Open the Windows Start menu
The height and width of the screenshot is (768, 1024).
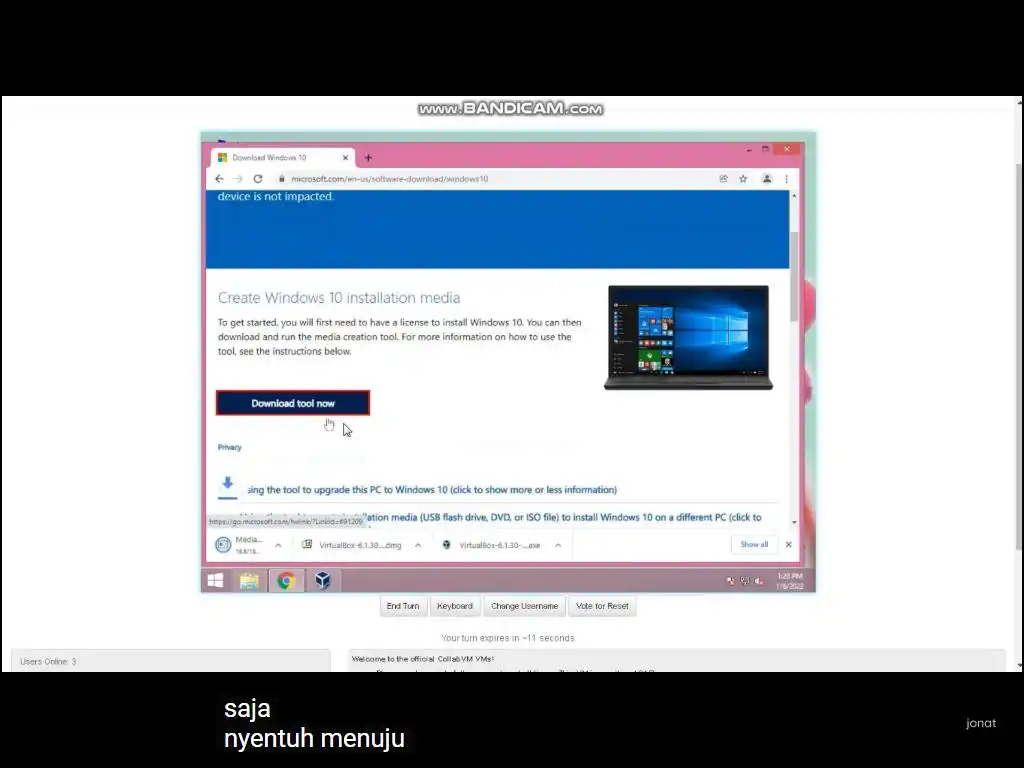click(216, 581)
